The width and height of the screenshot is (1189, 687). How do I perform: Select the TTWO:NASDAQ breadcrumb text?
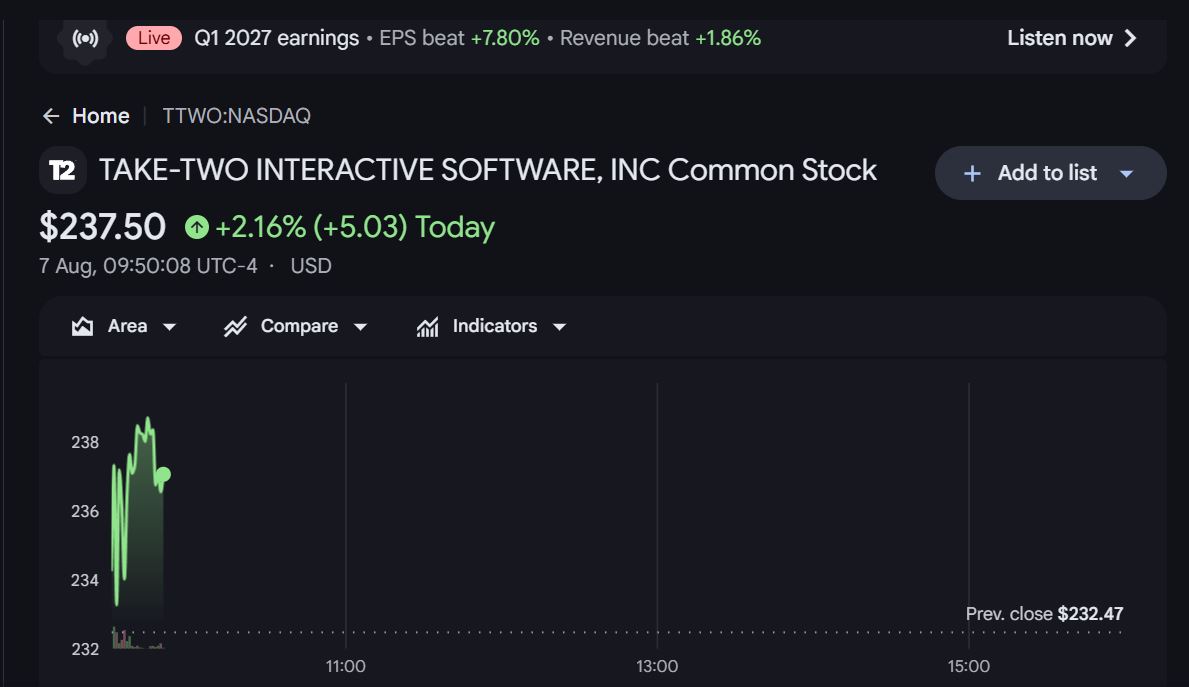click(x=237, y=116)
